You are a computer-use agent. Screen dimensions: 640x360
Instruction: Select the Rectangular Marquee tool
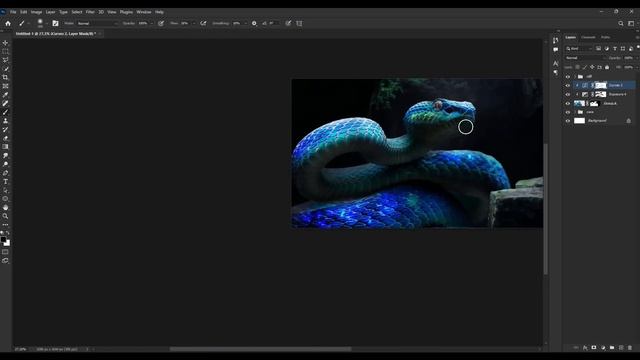(5, 51)
